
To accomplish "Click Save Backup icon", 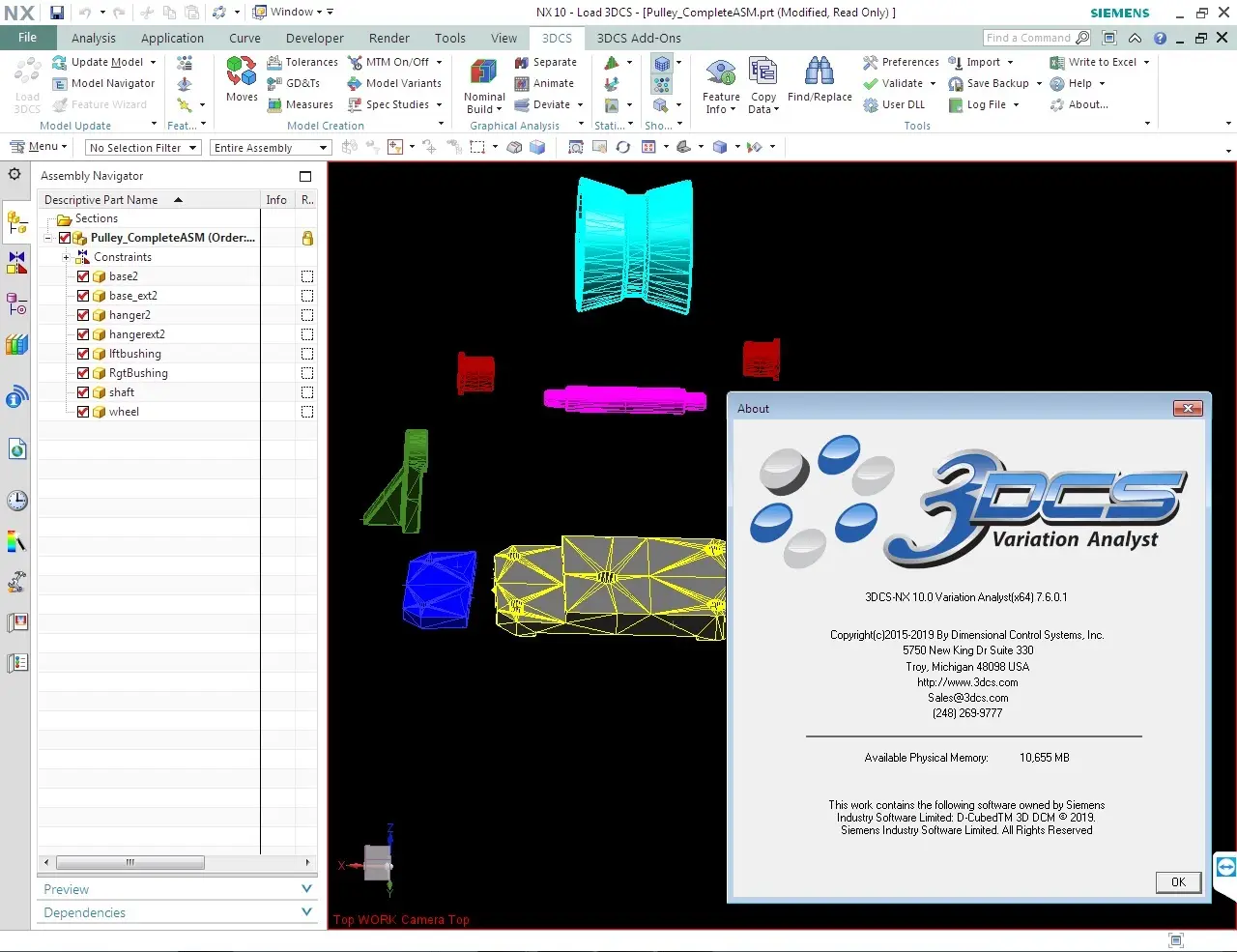I will (956, 83).
